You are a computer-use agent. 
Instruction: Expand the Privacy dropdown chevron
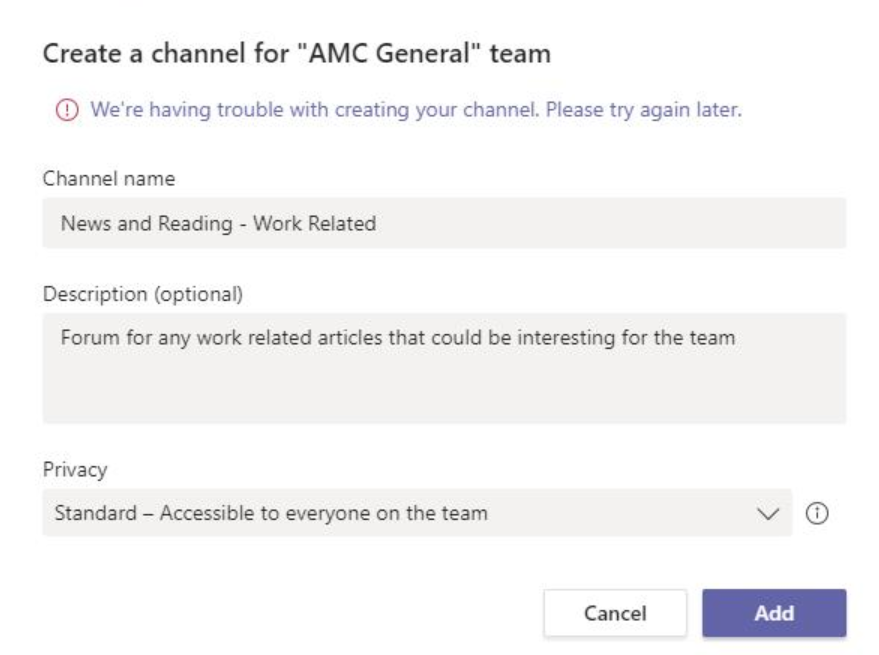pos(768,514)
